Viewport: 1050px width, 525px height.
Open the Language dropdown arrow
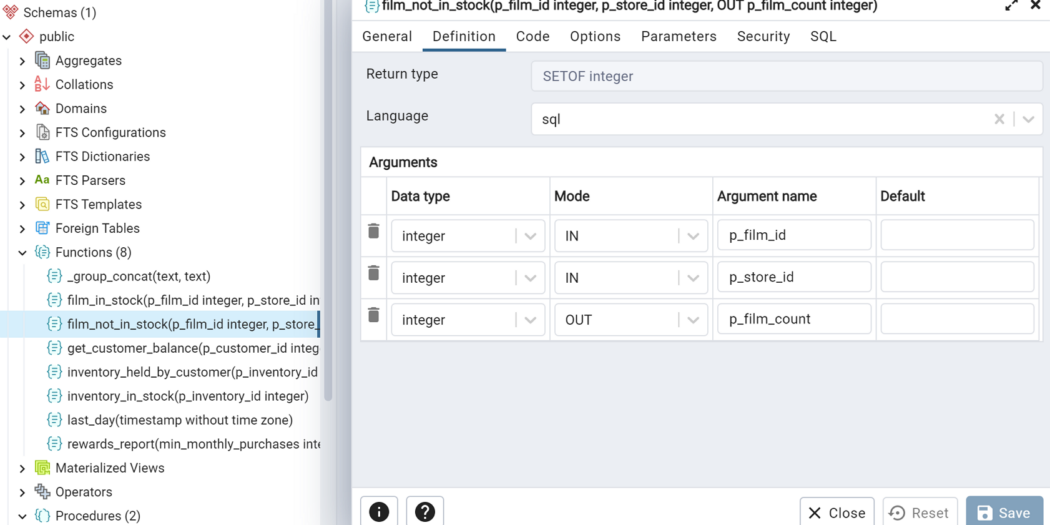point(1029,119)
